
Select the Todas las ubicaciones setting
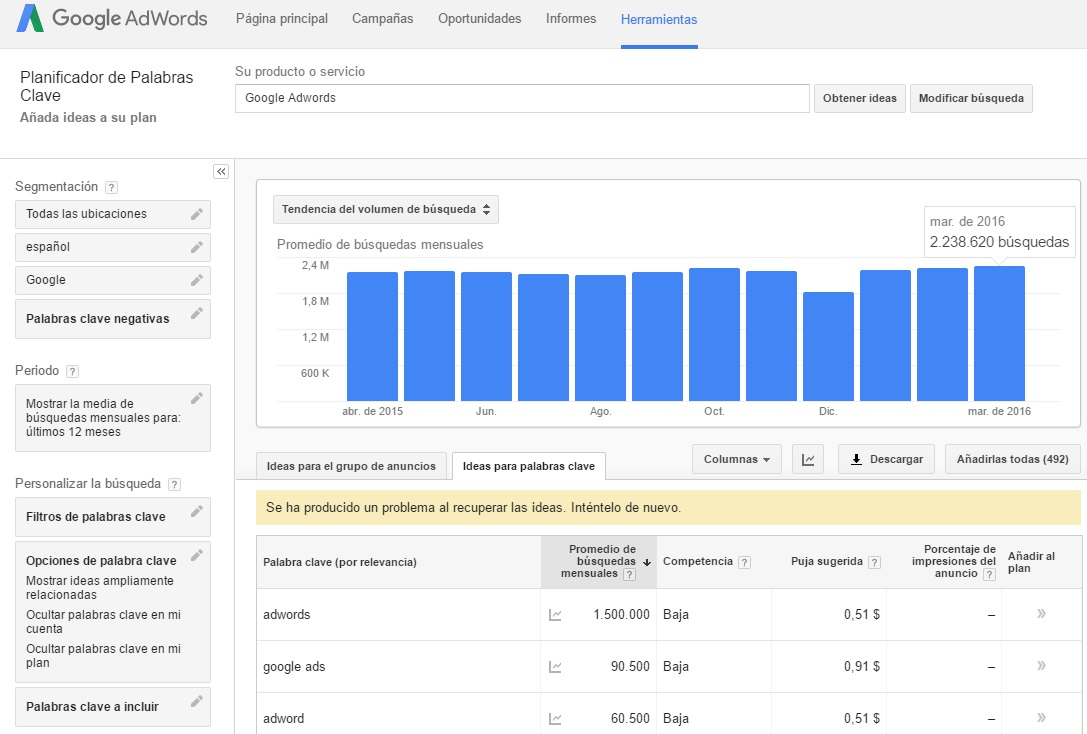pyautogui.click(x=113, y=214)
